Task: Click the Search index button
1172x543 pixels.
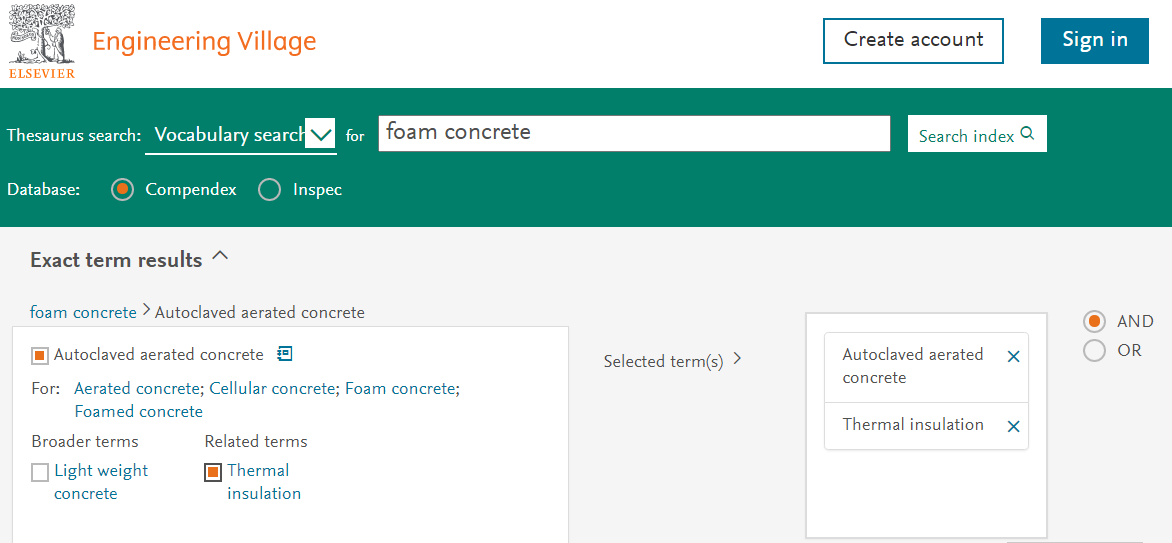Action: (x=976, y=135)
